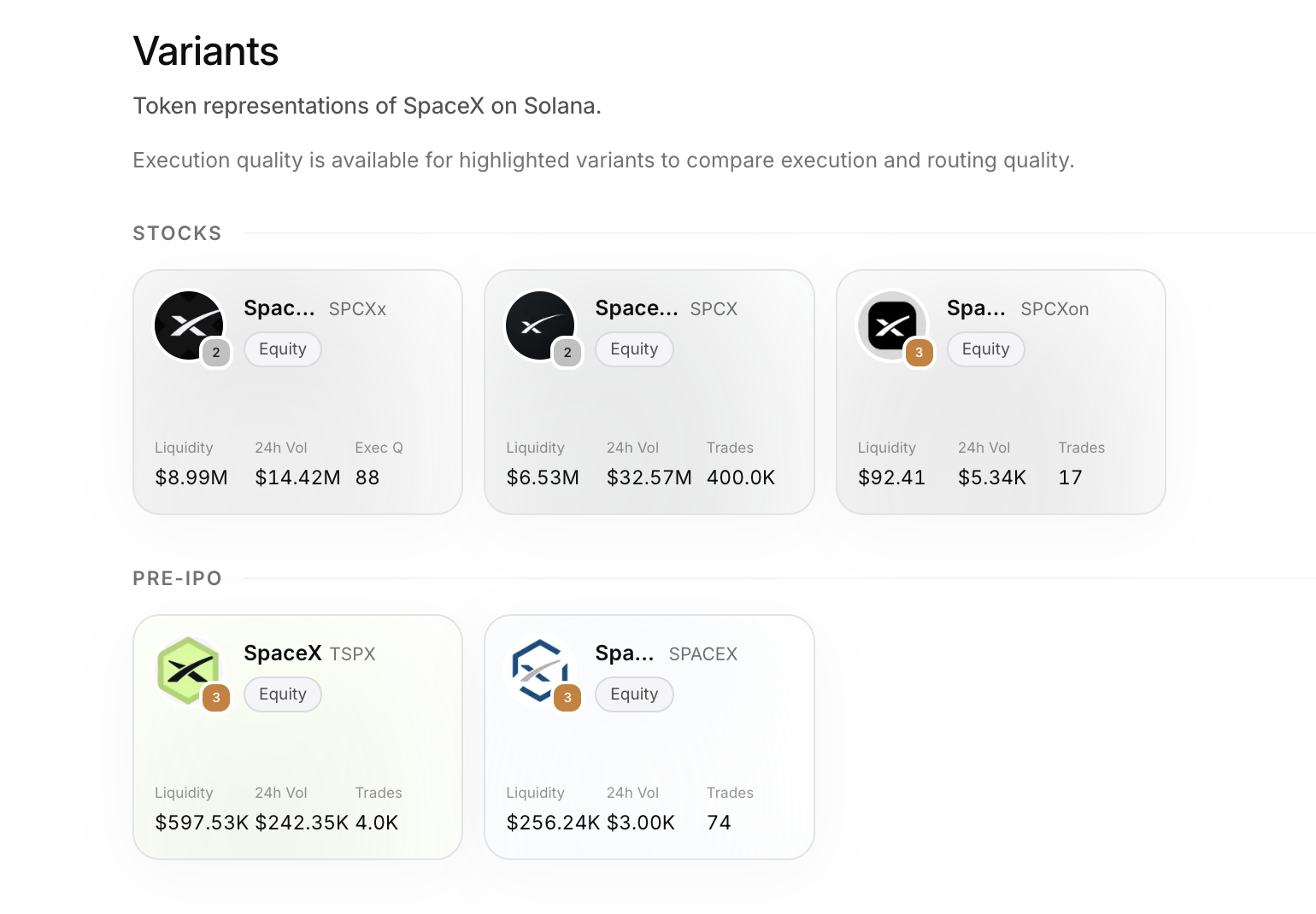
Task: Click the Equity tag on SPCX card
Action: click(634, 349)
